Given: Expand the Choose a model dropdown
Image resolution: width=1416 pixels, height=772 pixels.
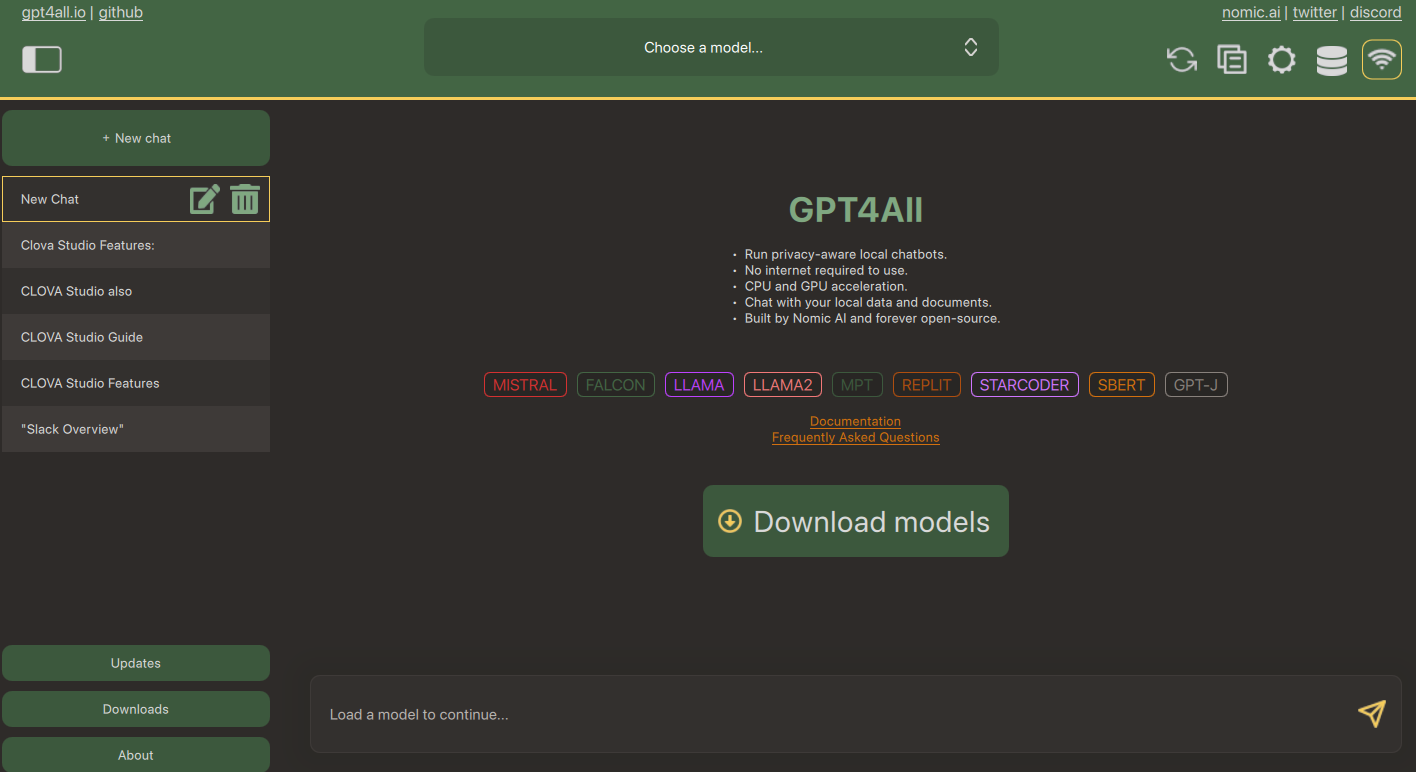Looking at the screenshot, I should tap(711, 47).
